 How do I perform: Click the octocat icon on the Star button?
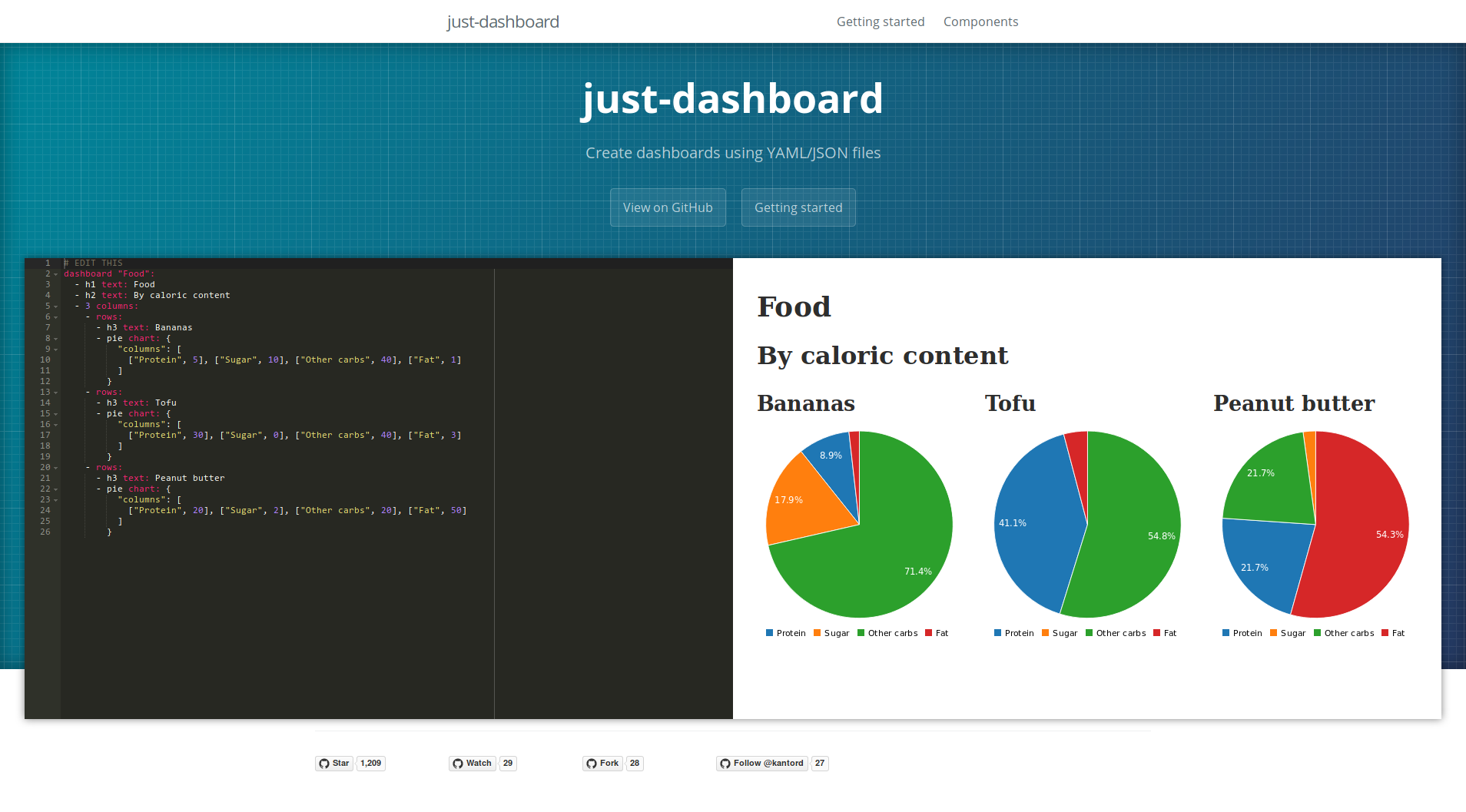point(323,764)
